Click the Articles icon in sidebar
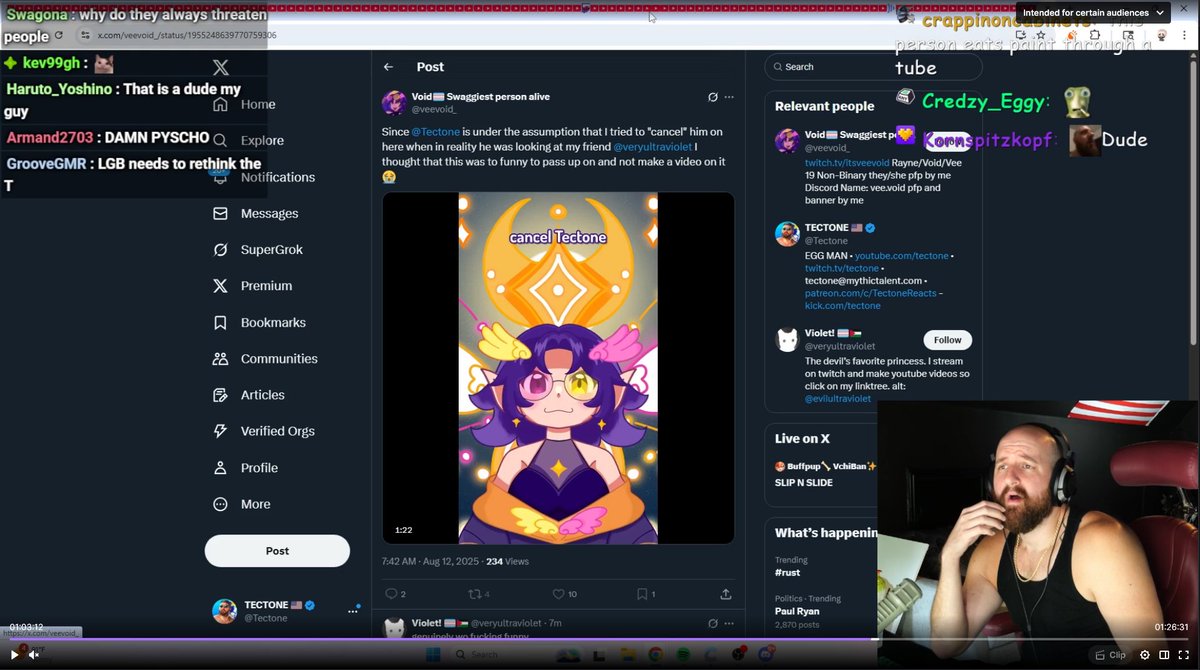 (221, 395)
